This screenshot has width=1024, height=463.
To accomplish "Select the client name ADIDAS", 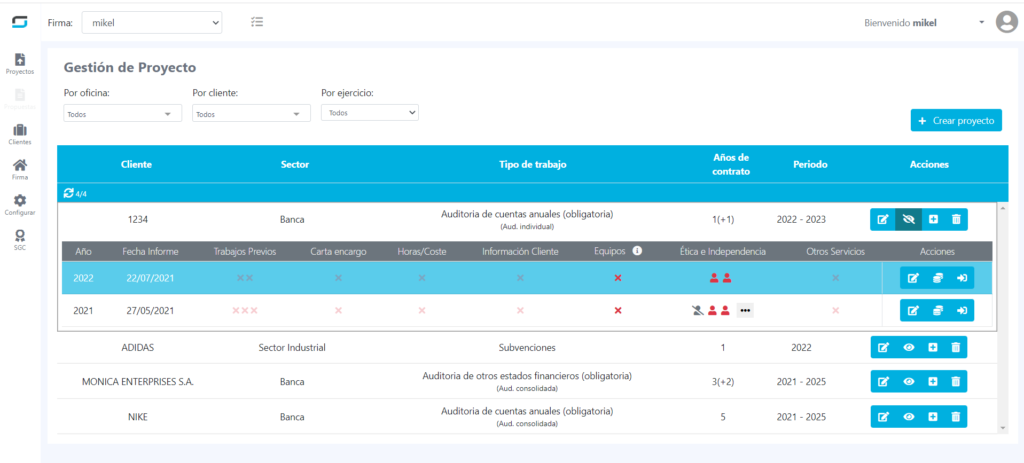I will (136, 347).
